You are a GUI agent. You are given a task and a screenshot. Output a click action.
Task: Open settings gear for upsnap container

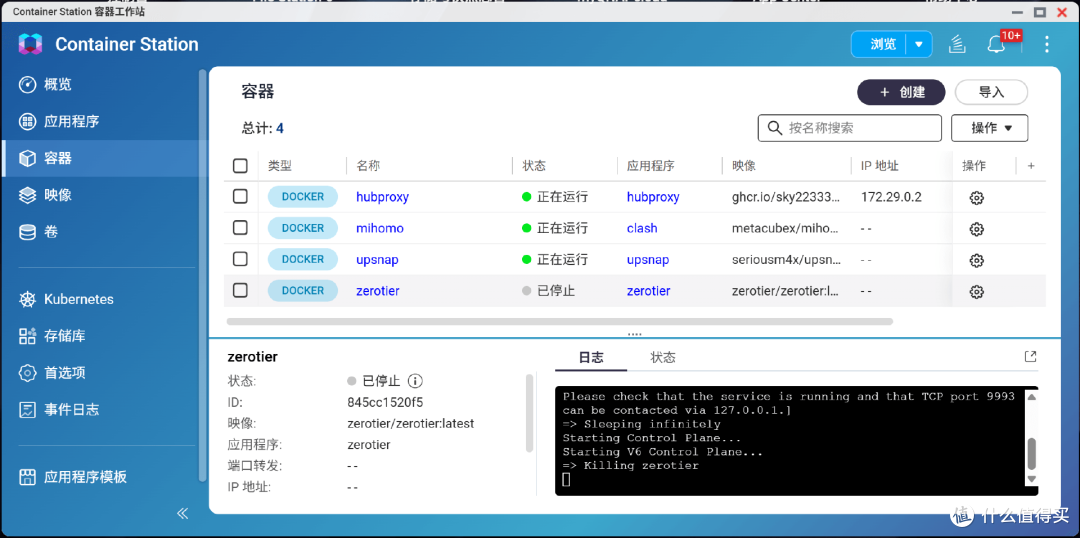click(976, 260)
